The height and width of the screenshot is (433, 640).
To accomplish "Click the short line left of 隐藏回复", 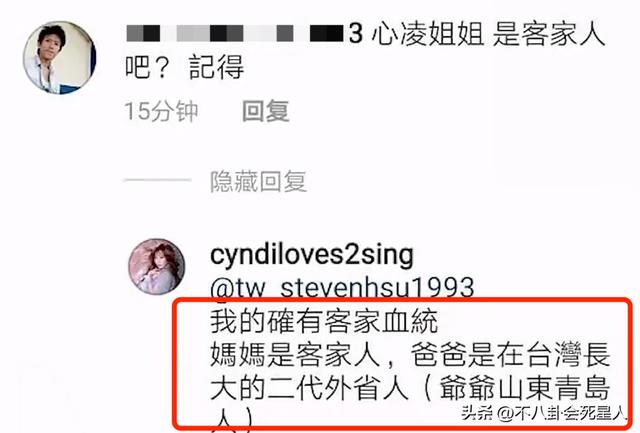I will click(x=157, y=180).
